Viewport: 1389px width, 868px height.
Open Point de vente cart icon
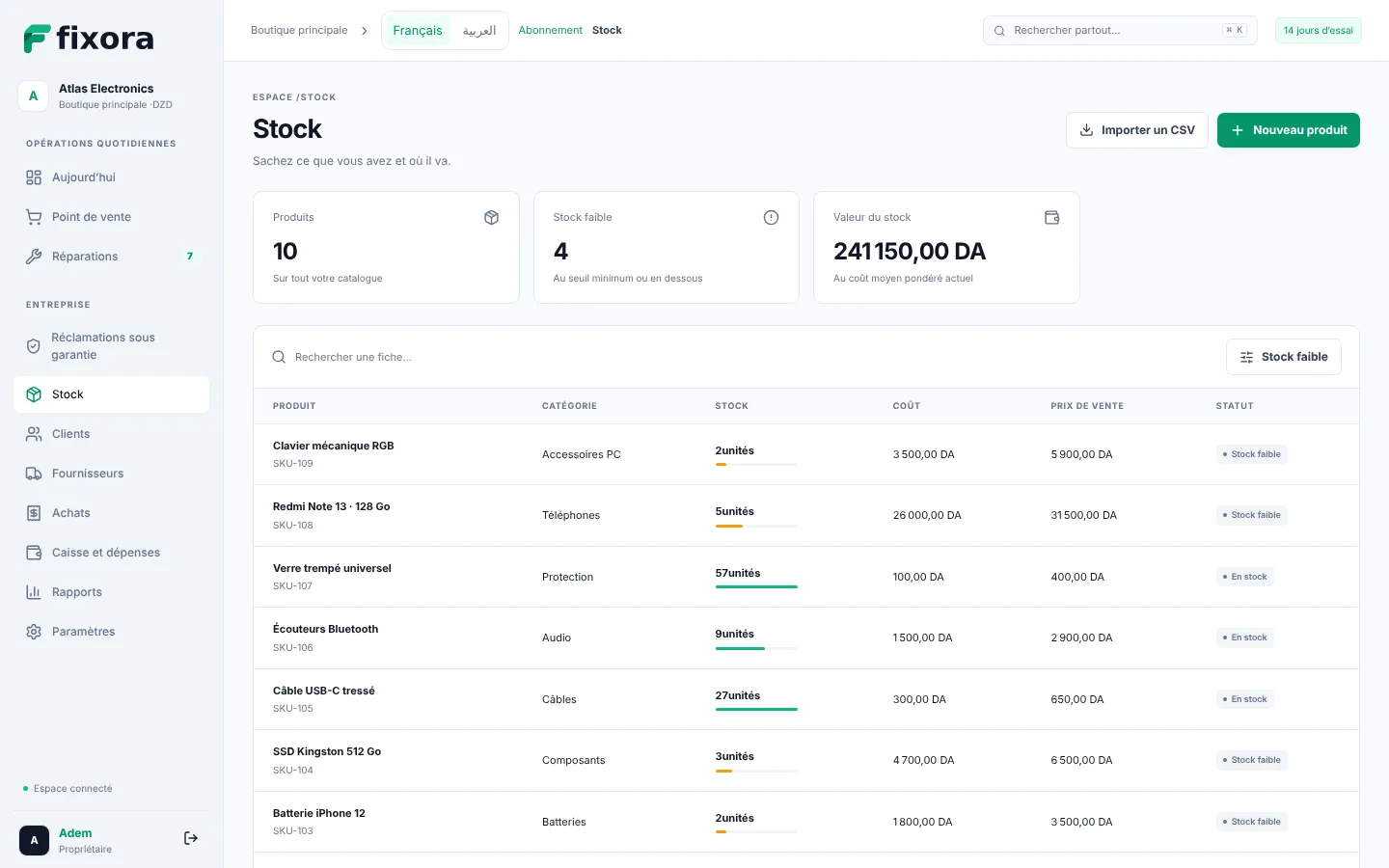click(x=34, y=217)
